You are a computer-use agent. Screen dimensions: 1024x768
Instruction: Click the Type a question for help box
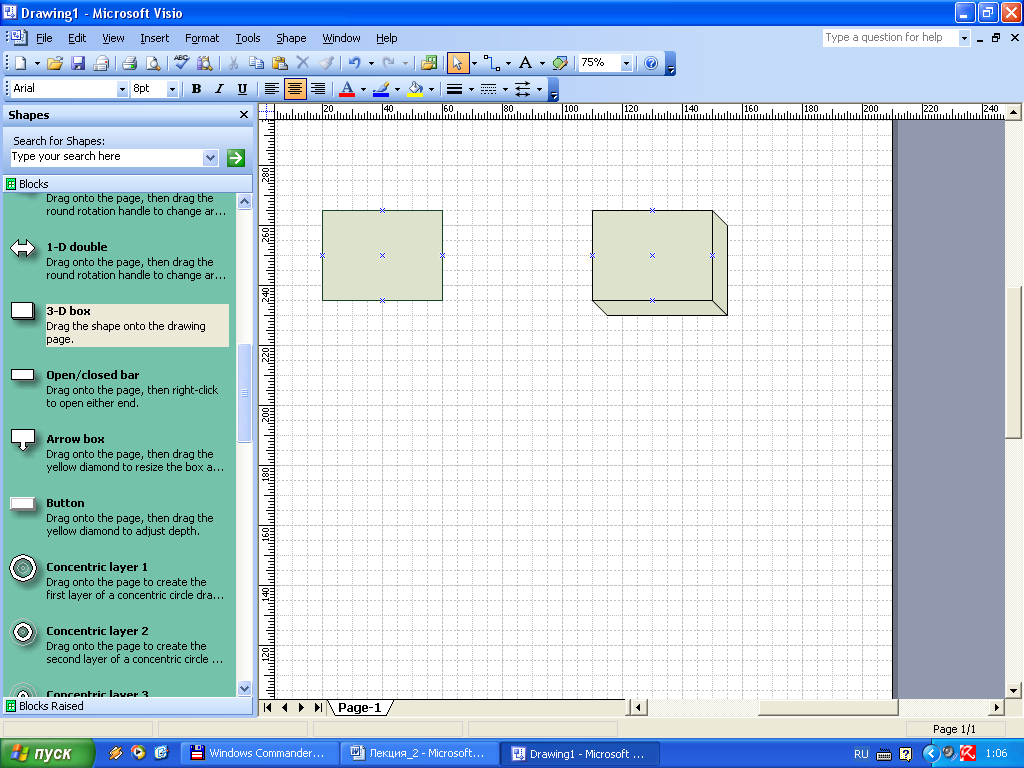(x=890, y=37)
